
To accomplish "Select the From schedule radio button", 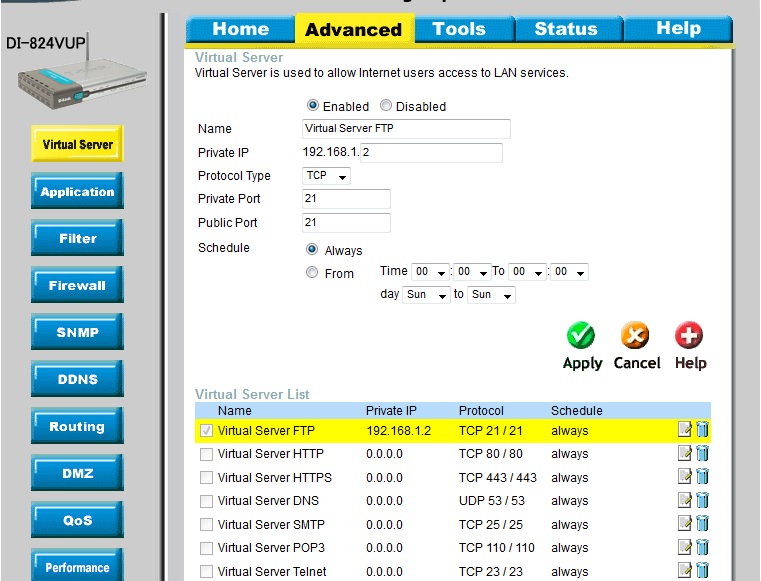I will 312,273.
